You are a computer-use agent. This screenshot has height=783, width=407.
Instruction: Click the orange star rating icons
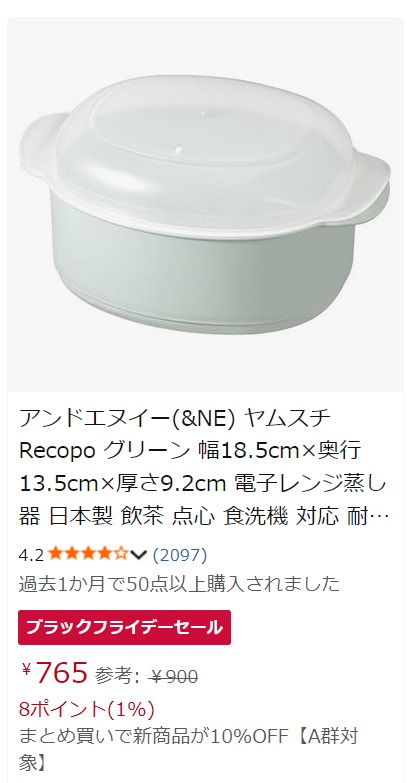(x=88, y=554)
